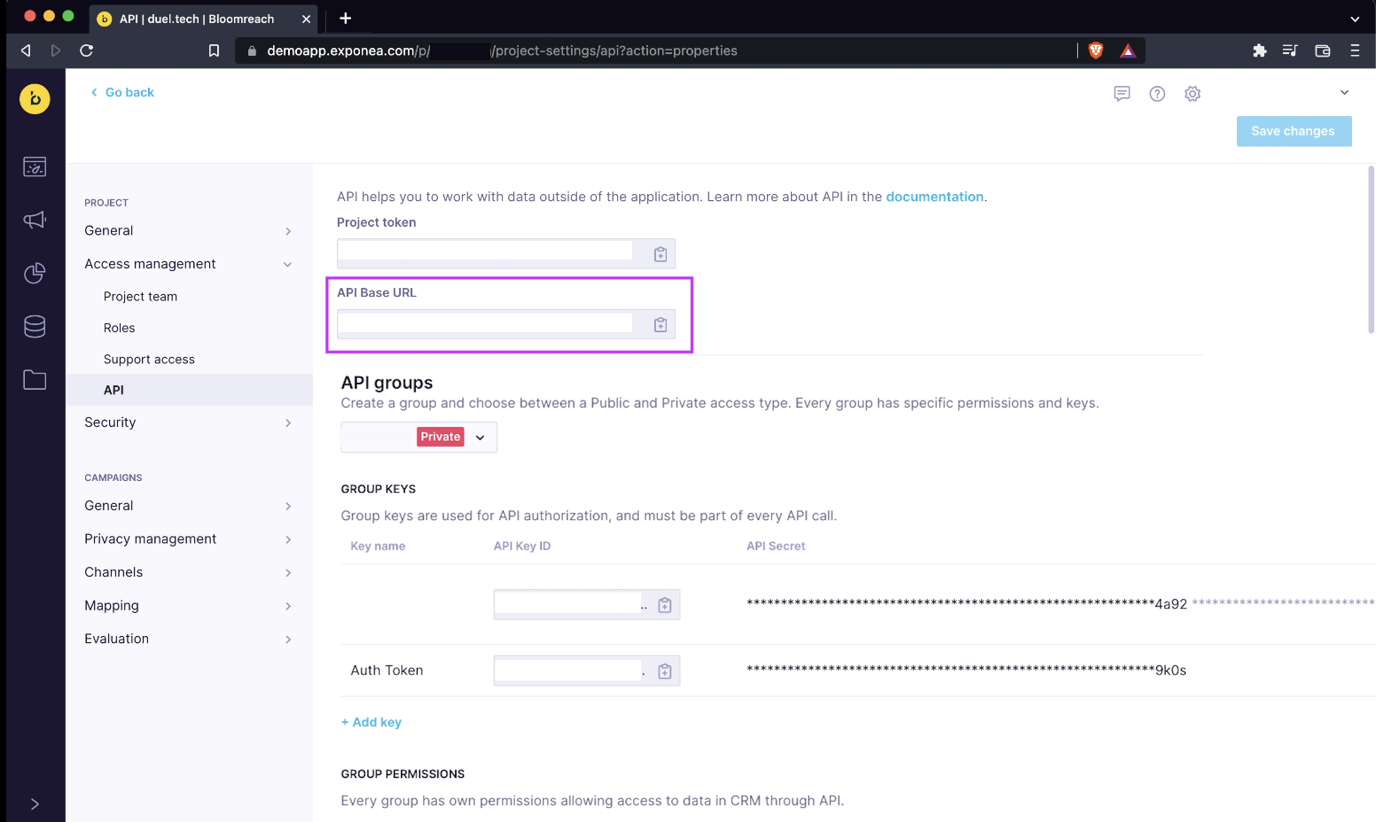Screen dimensions: 1376x822
Task: Open the API group Private dropdown
Action: click(480, 437)
